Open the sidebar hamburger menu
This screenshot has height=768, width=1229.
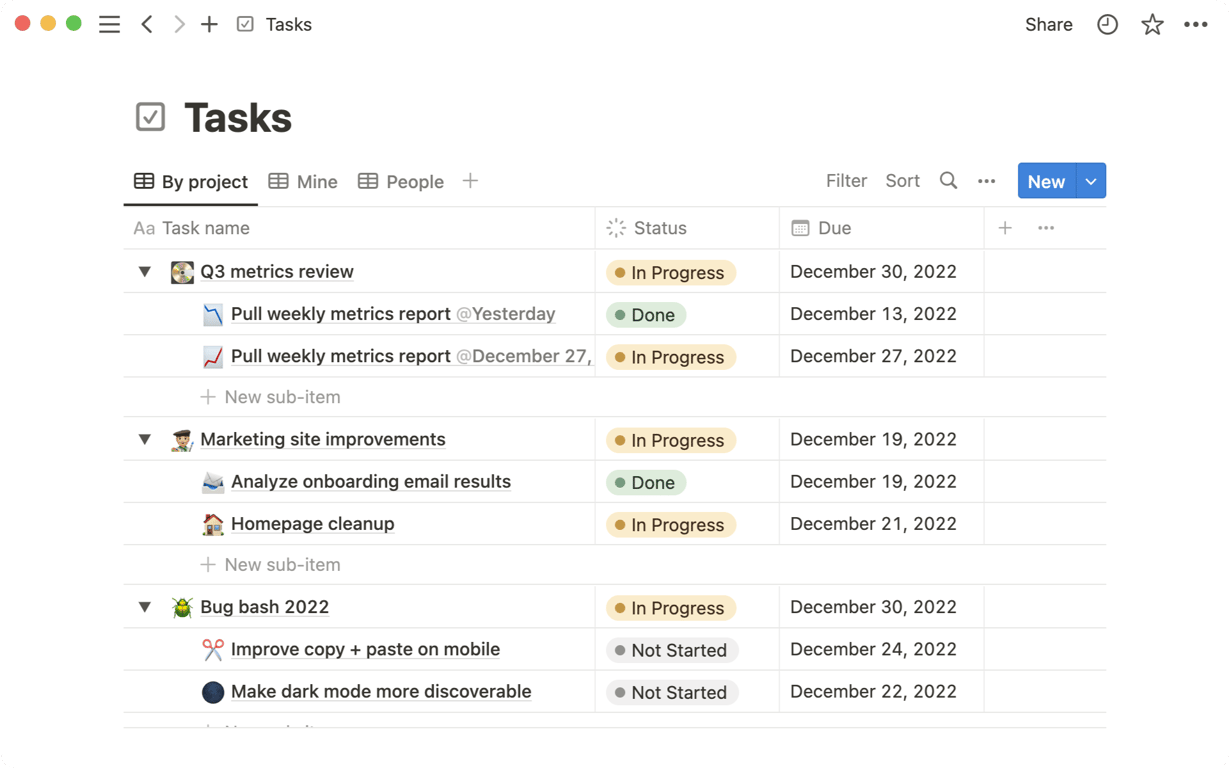tap(109, 25)
